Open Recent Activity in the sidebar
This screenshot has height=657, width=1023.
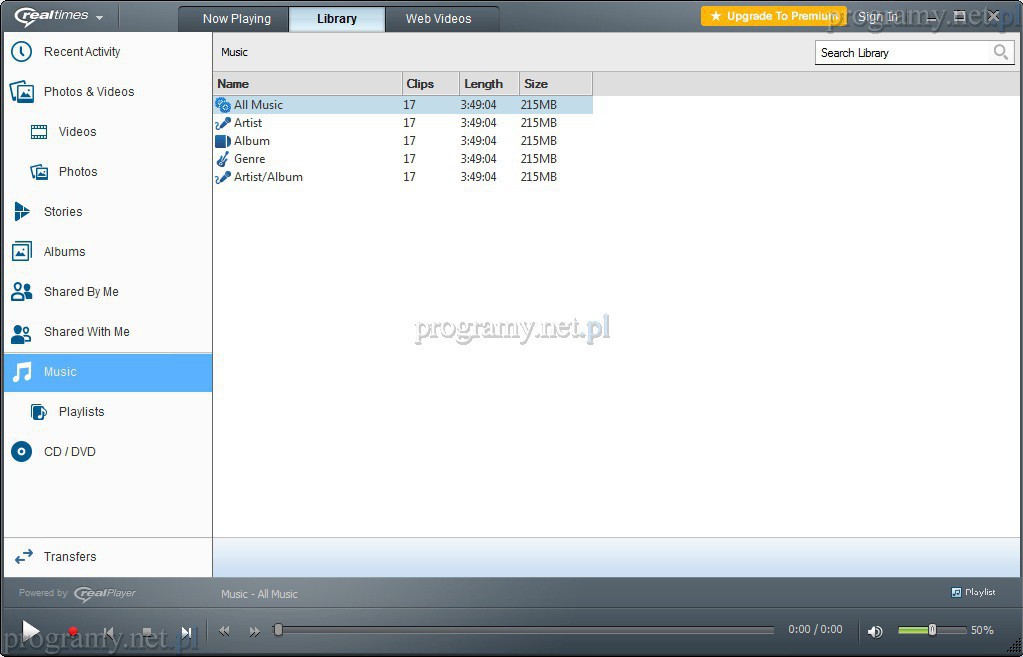pos(81,52)
